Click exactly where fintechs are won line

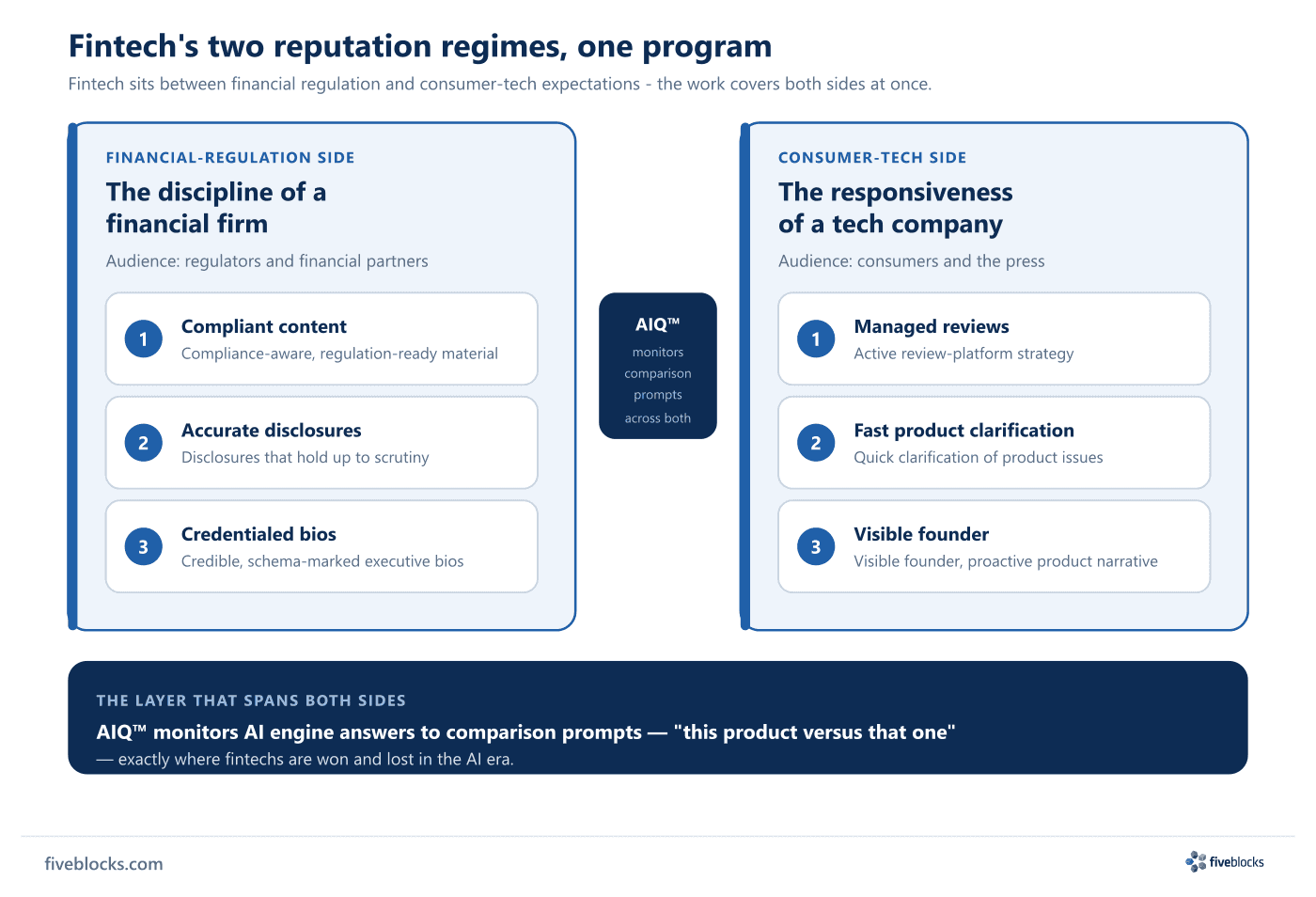(x=305, y=760)
